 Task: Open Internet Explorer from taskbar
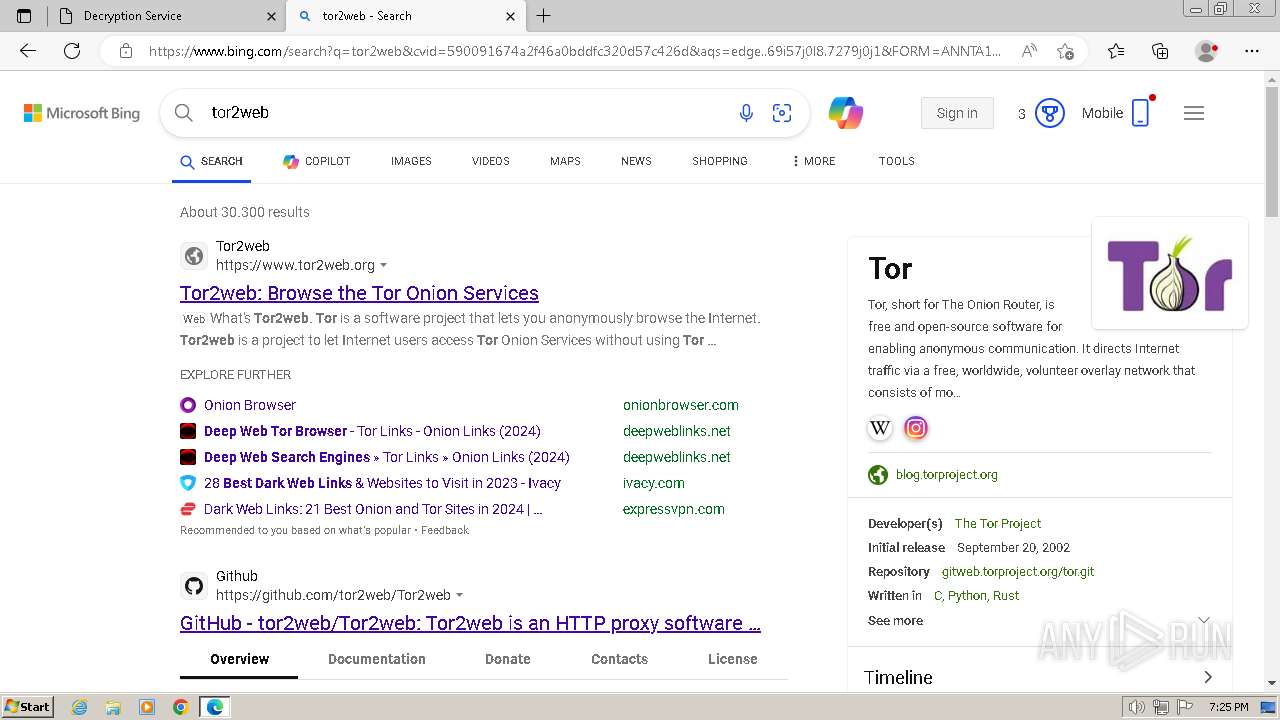coord(80,707)
